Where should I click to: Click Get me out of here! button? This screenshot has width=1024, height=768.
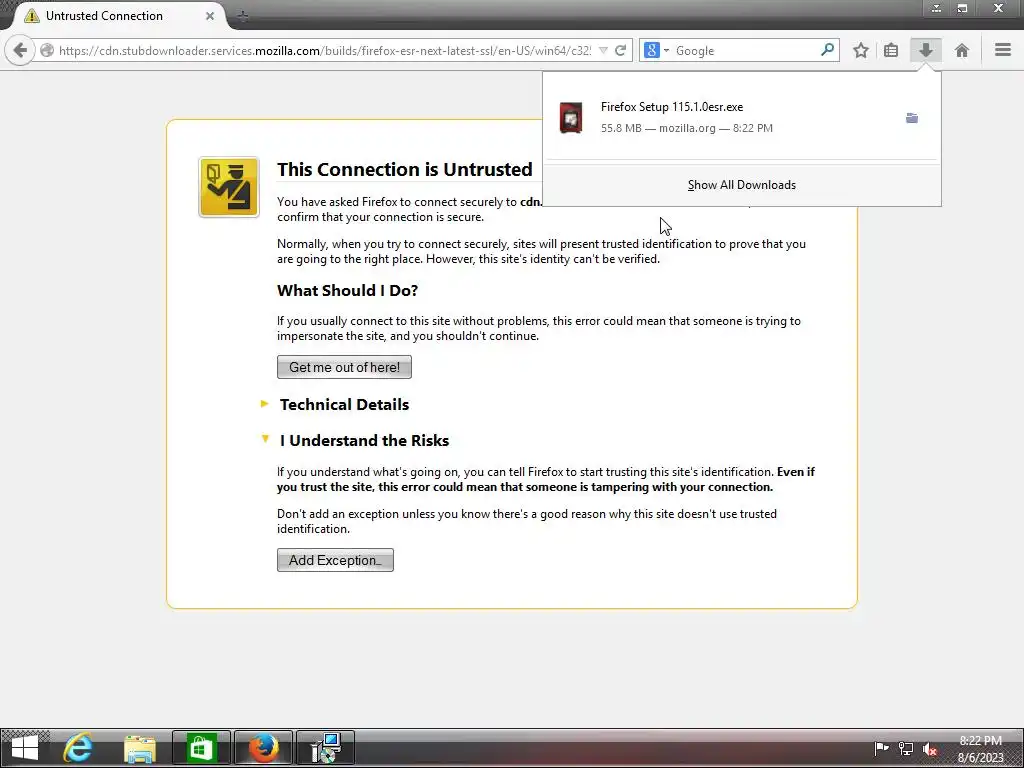344,367
